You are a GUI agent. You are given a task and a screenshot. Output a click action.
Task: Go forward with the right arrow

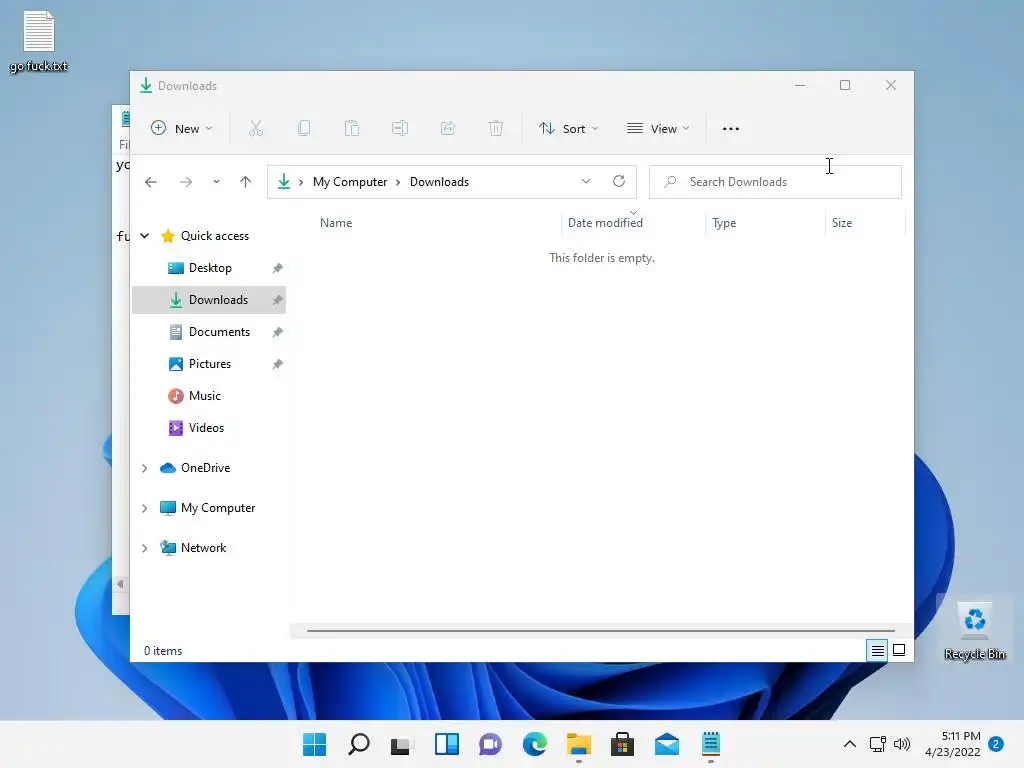[x=186, y=182]
